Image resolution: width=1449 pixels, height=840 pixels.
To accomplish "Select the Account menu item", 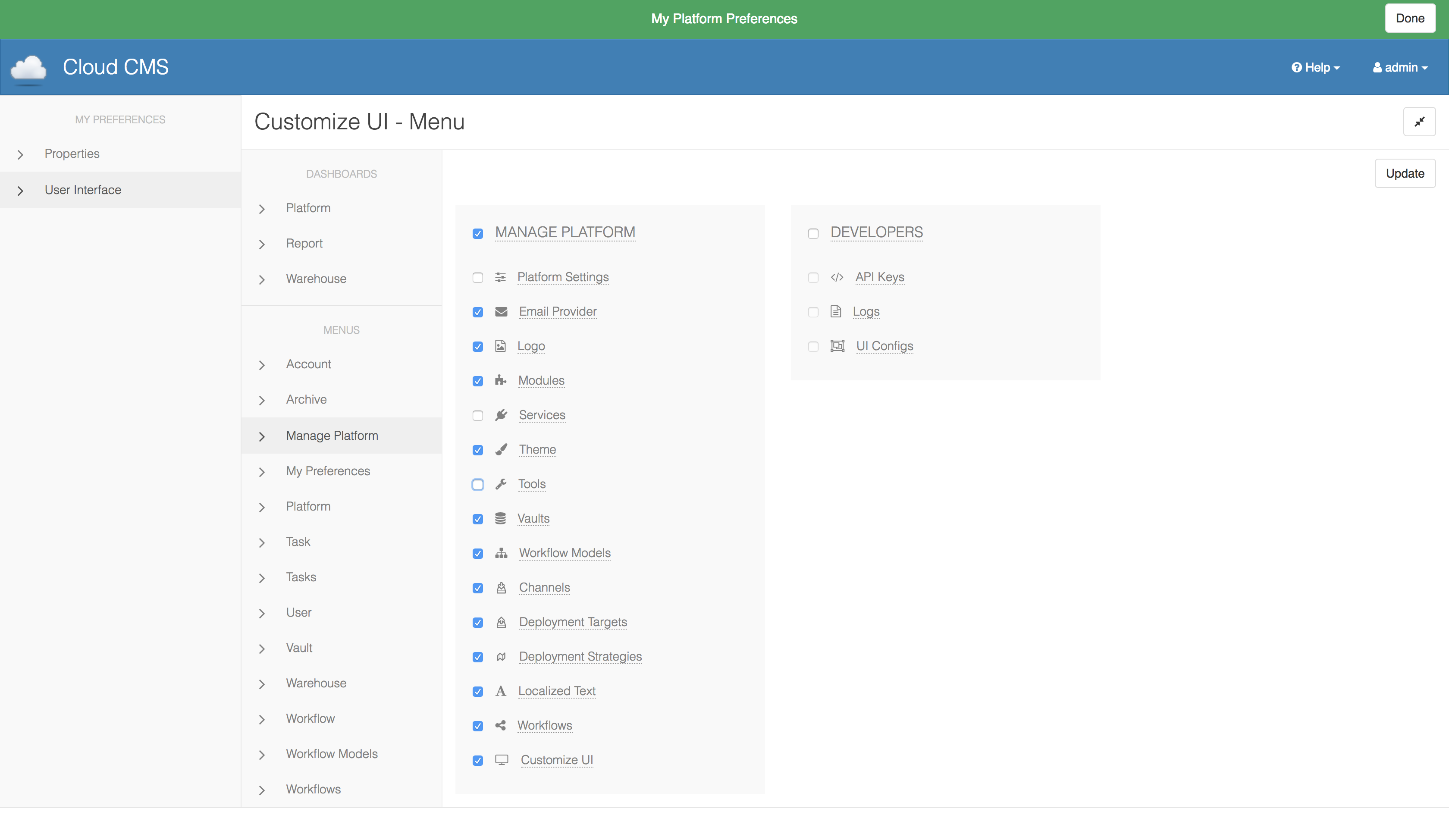I will 308,364.
